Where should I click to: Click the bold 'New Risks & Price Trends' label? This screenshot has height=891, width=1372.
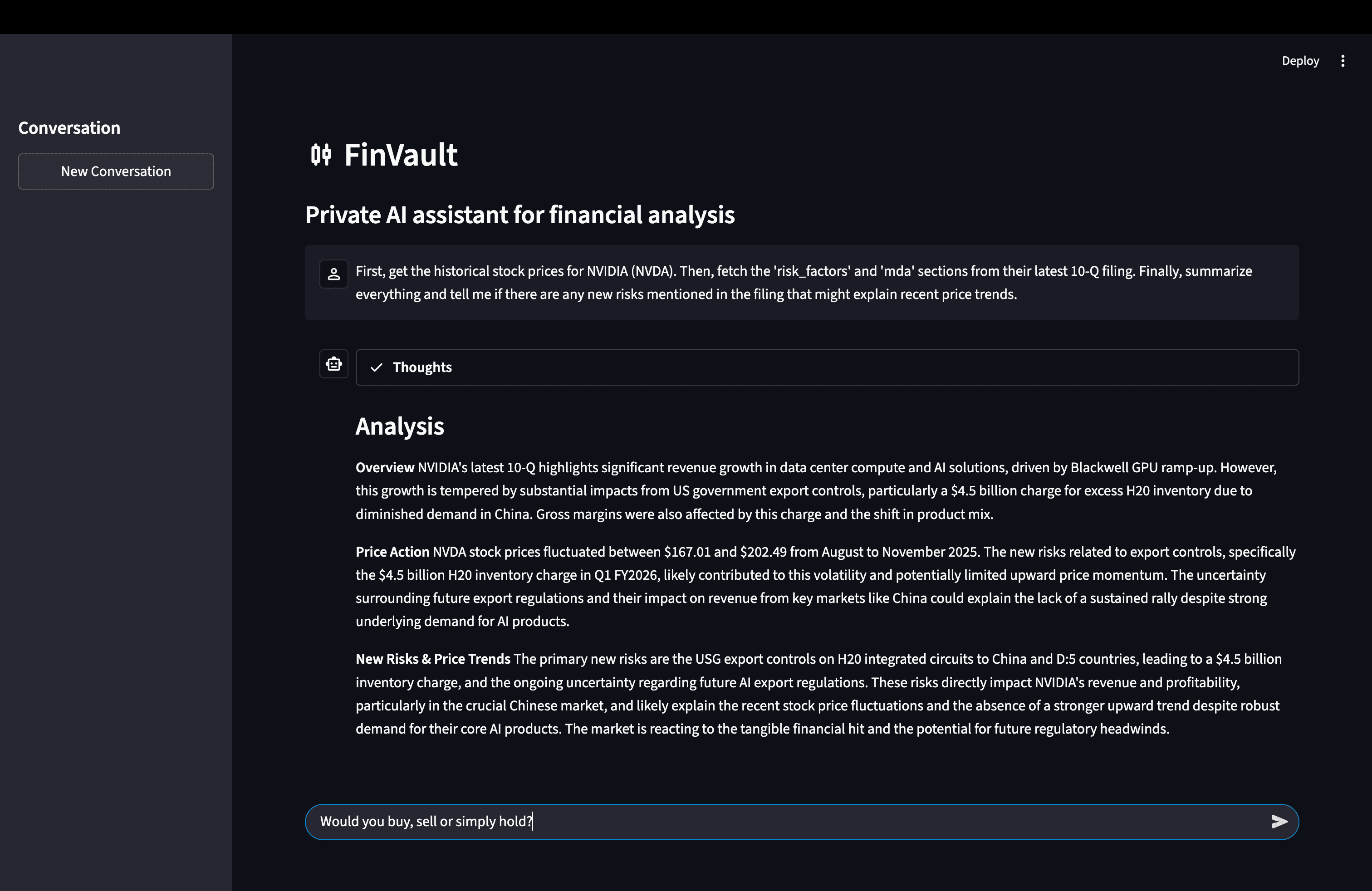(432, 659)
